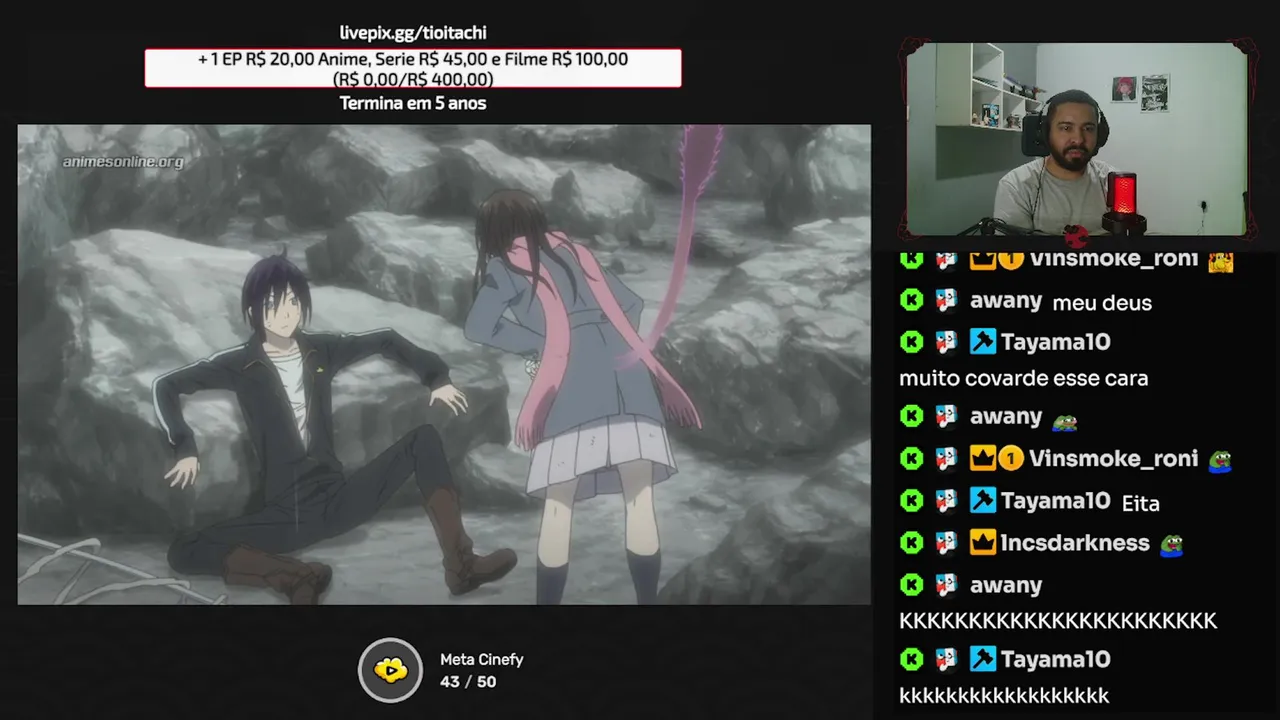
Task: Open username Tayama10 above 'muito covarde esse cara'
Action: tap(1055, 342)
